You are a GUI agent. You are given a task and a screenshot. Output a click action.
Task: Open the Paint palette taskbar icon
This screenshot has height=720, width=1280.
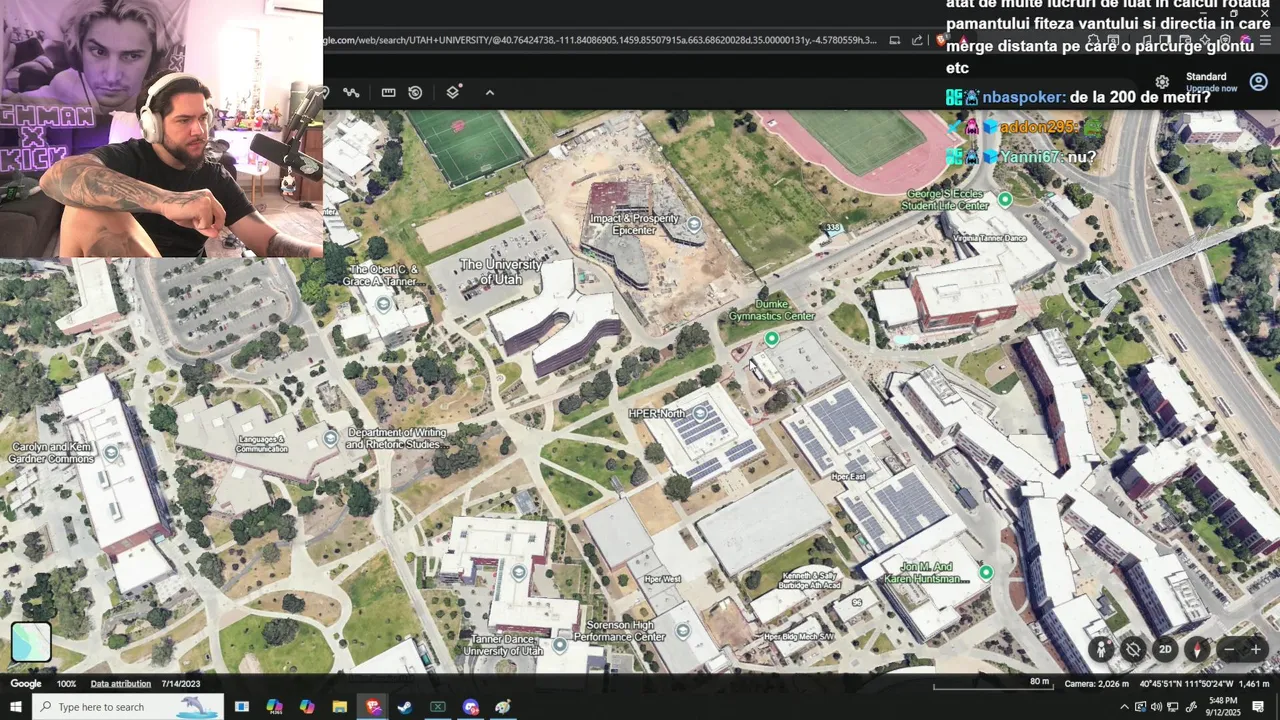coord(503,707)
